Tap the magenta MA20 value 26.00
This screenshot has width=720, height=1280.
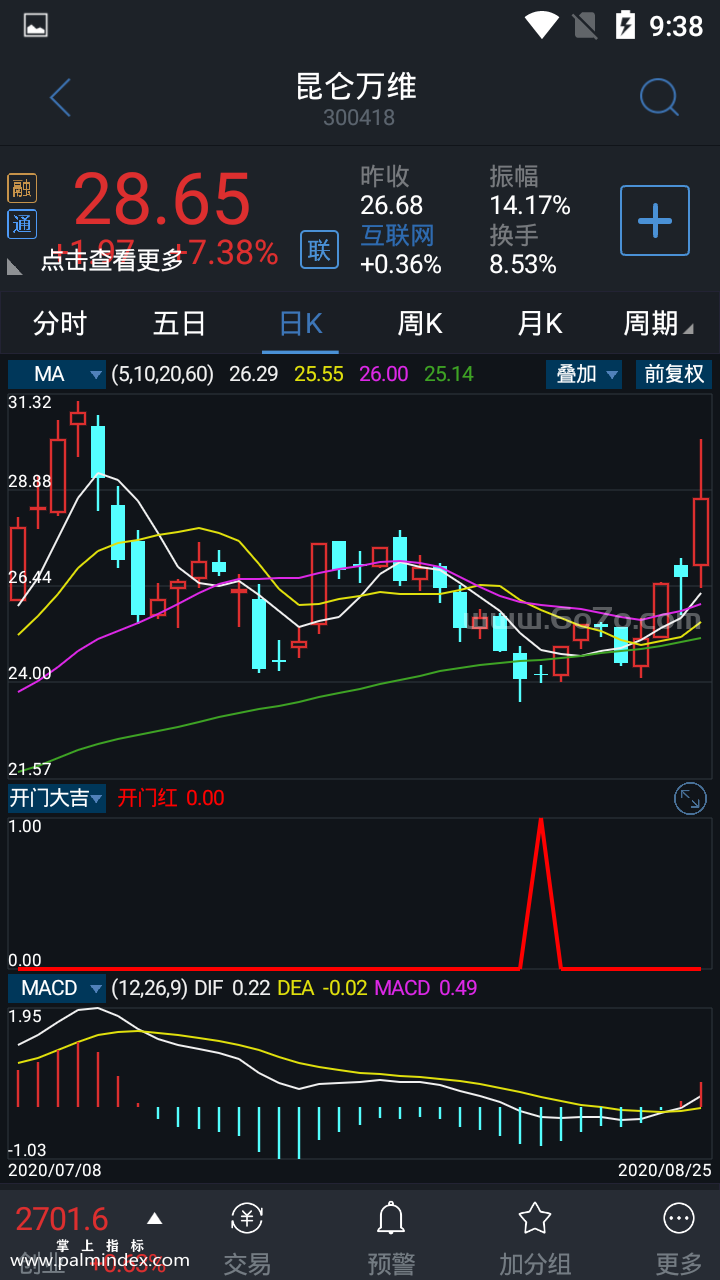[x=384, y=374]
